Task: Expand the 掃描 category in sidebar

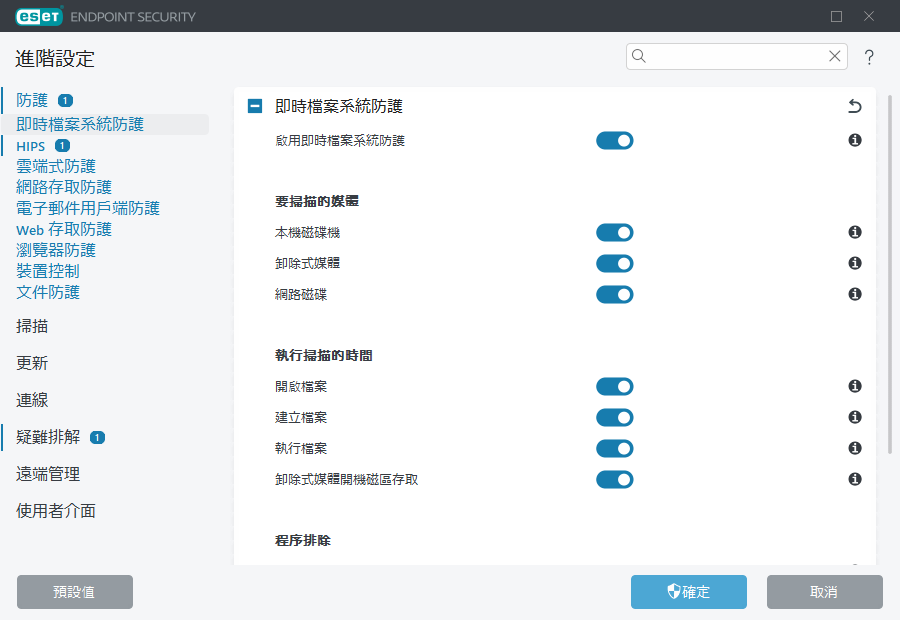Action: tap(32, 326)
